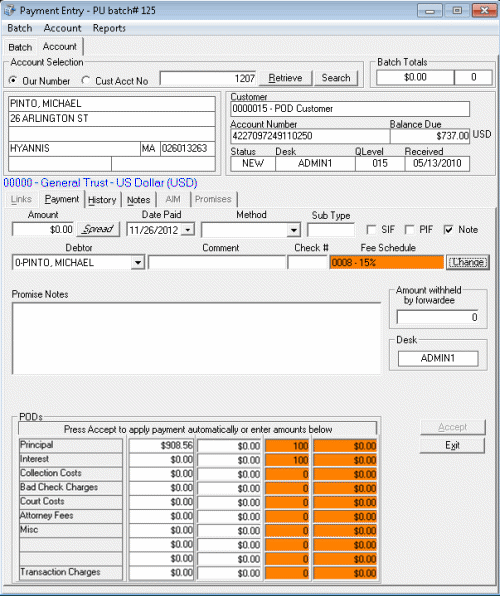Click the Spread button
This screenshot has width=500, height=596.
click(x=98, y=229)
